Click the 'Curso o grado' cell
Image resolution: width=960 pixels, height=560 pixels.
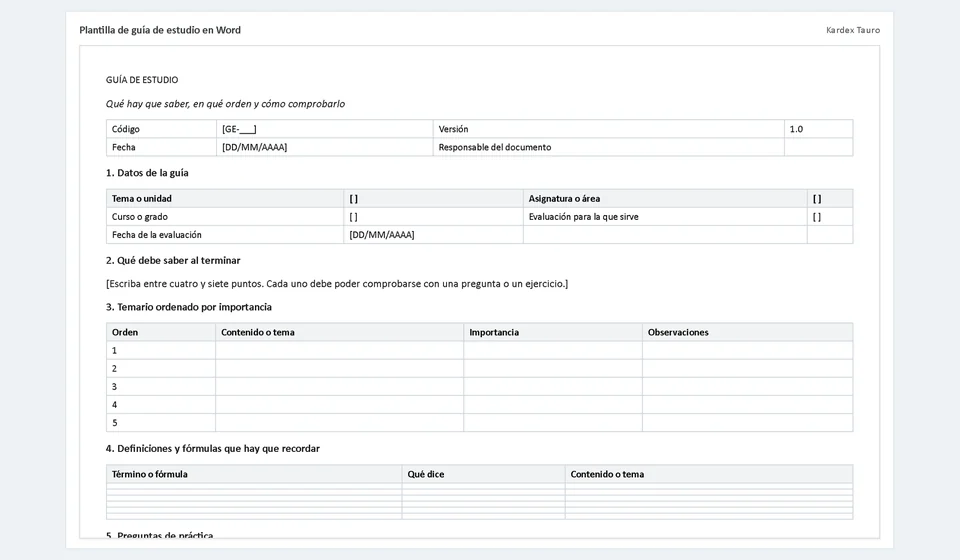225,217
